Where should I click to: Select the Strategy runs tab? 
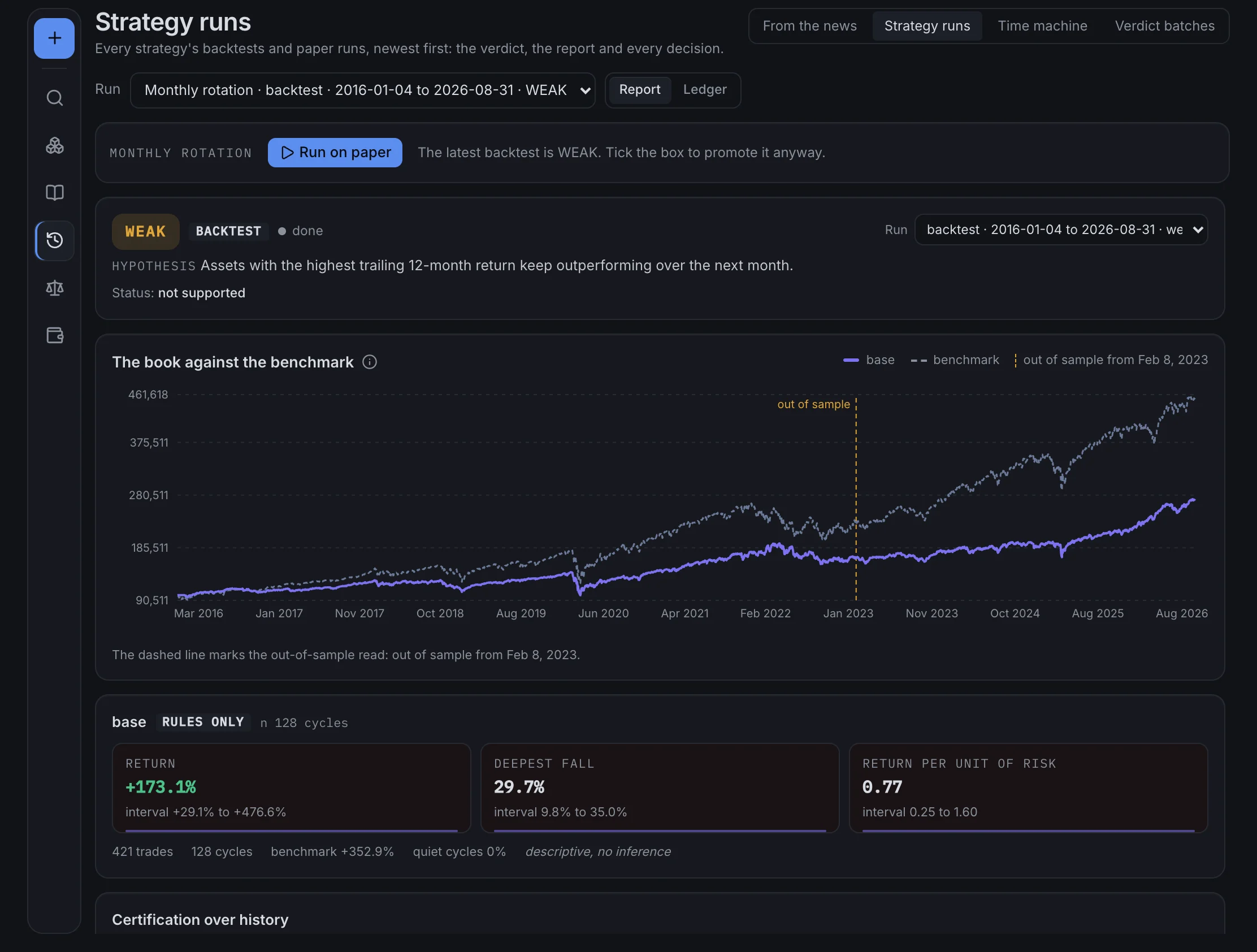[x=927, y=26]
